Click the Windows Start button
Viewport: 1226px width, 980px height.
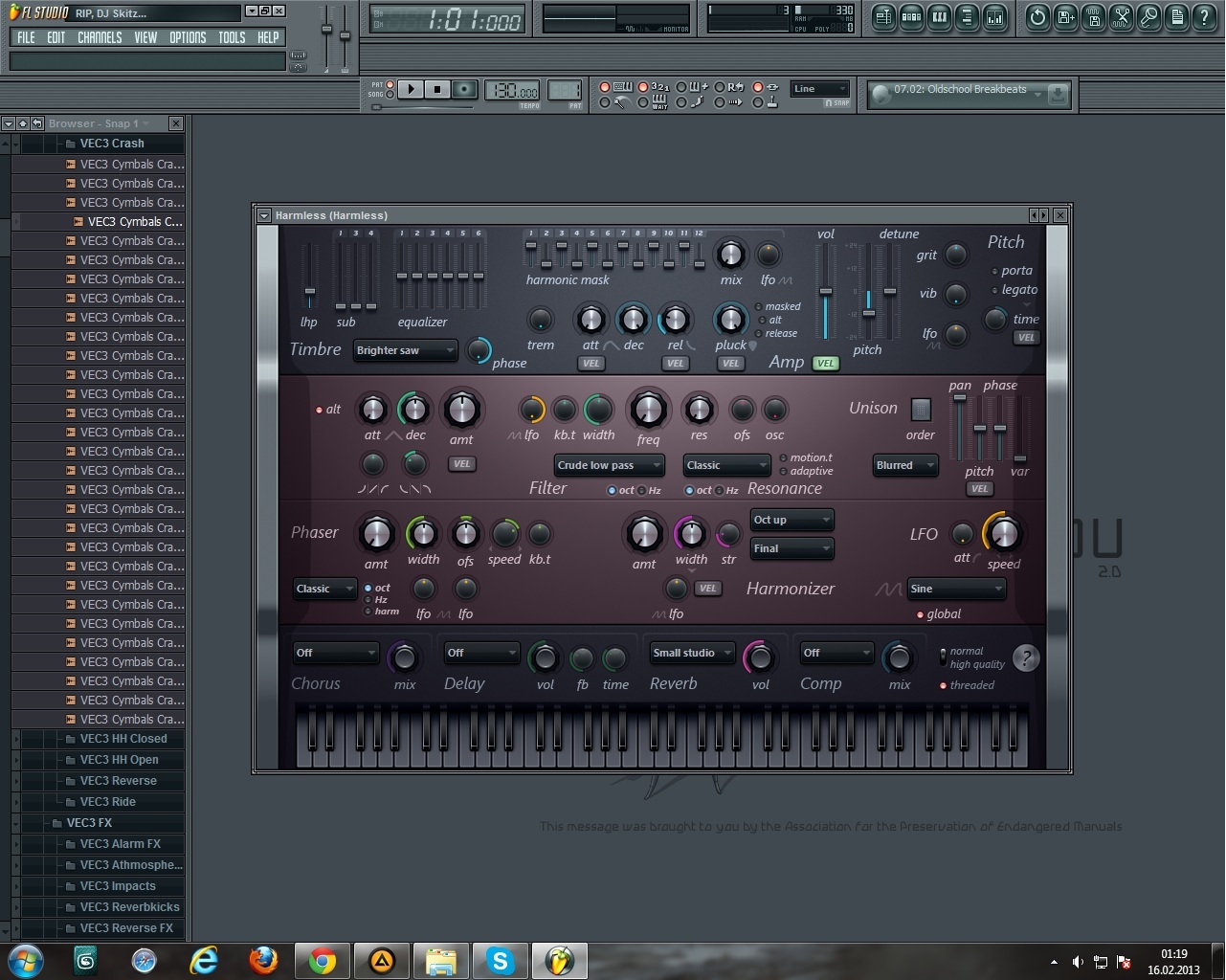pyautogui.click(x=26, y=960)
